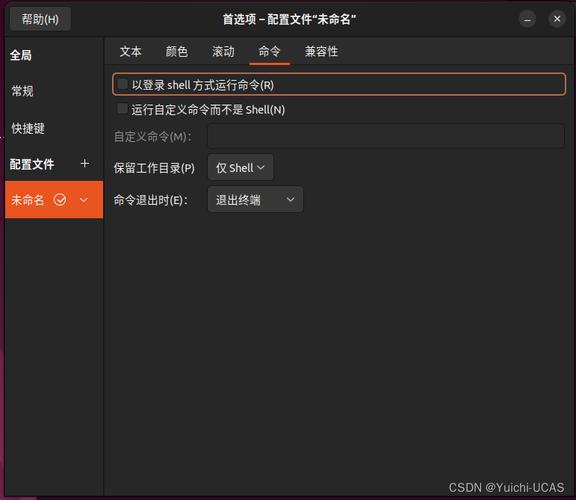Minimize the preferences window
This screenshot has width=576, height=500.
527,19
